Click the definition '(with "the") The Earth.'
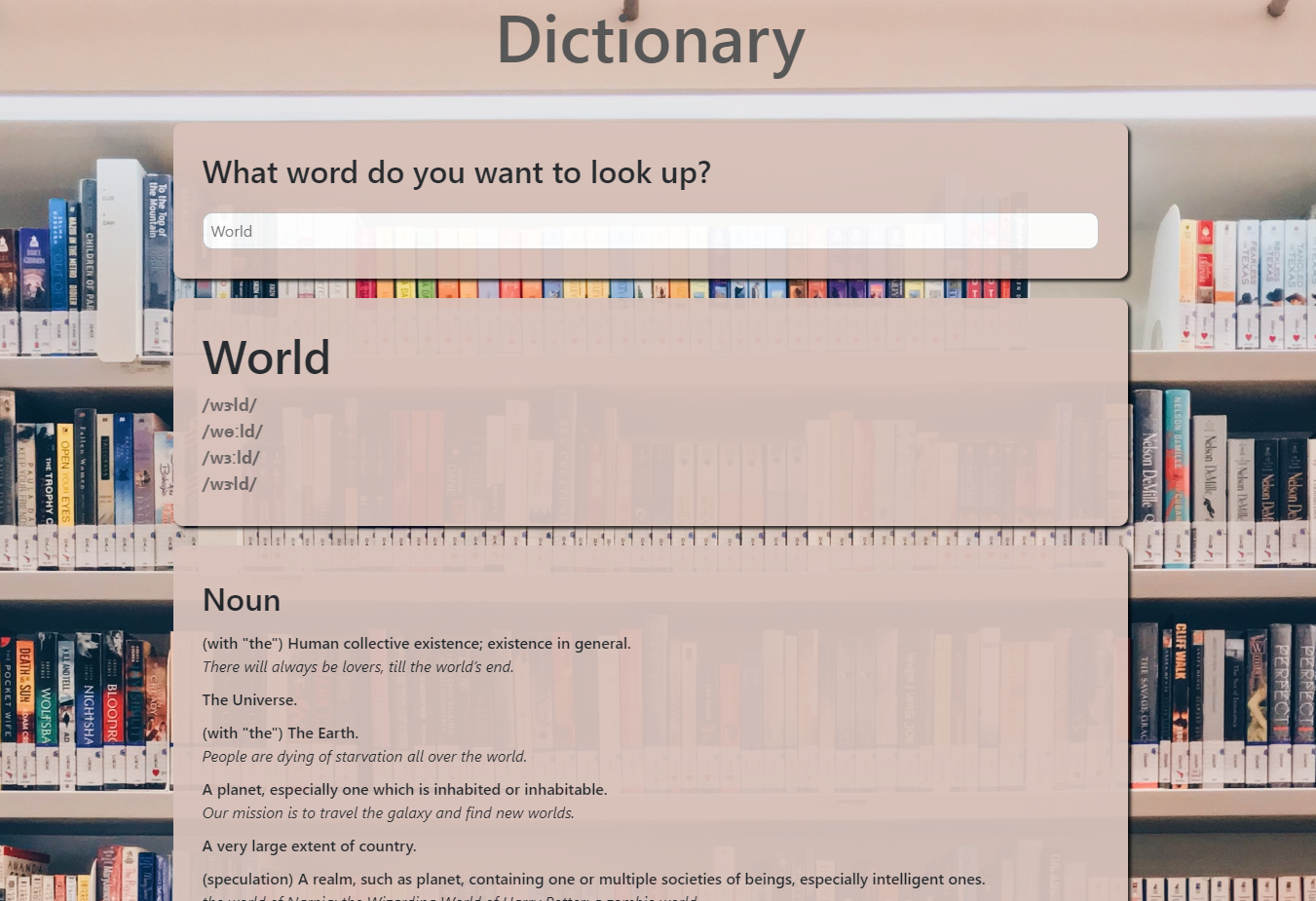The image size is (1316, 901). click(281, 732)
